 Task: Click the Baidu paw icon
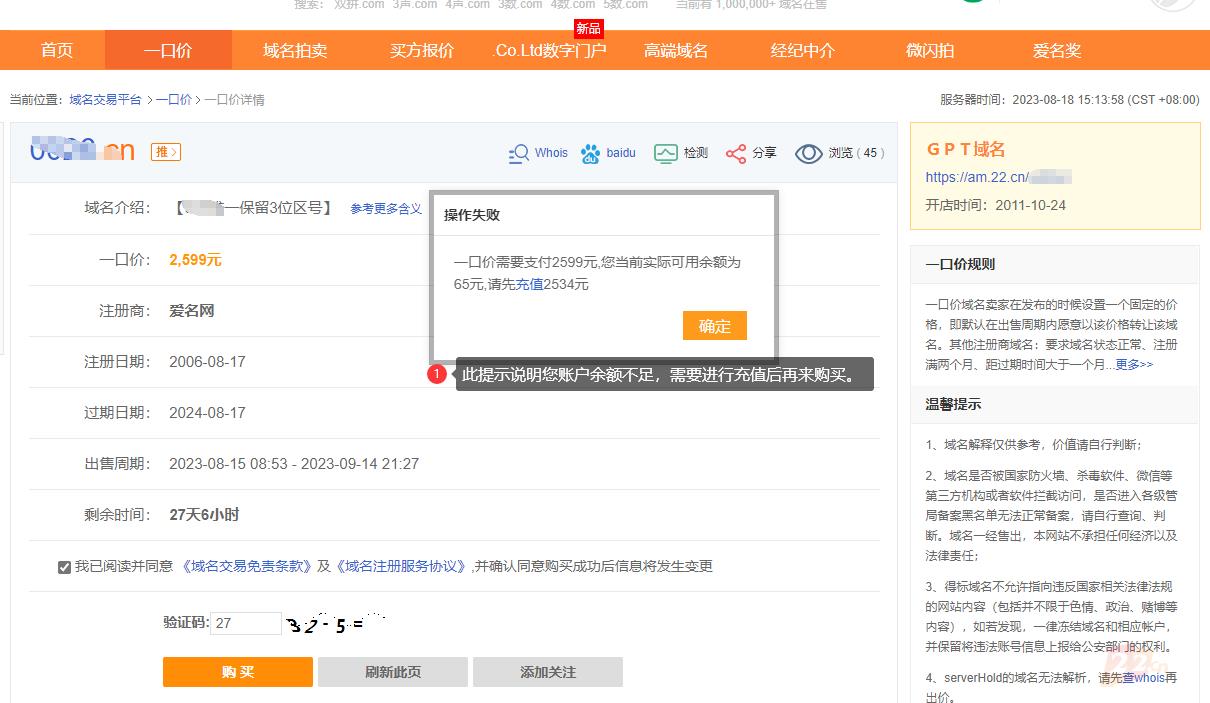[590, 153]
